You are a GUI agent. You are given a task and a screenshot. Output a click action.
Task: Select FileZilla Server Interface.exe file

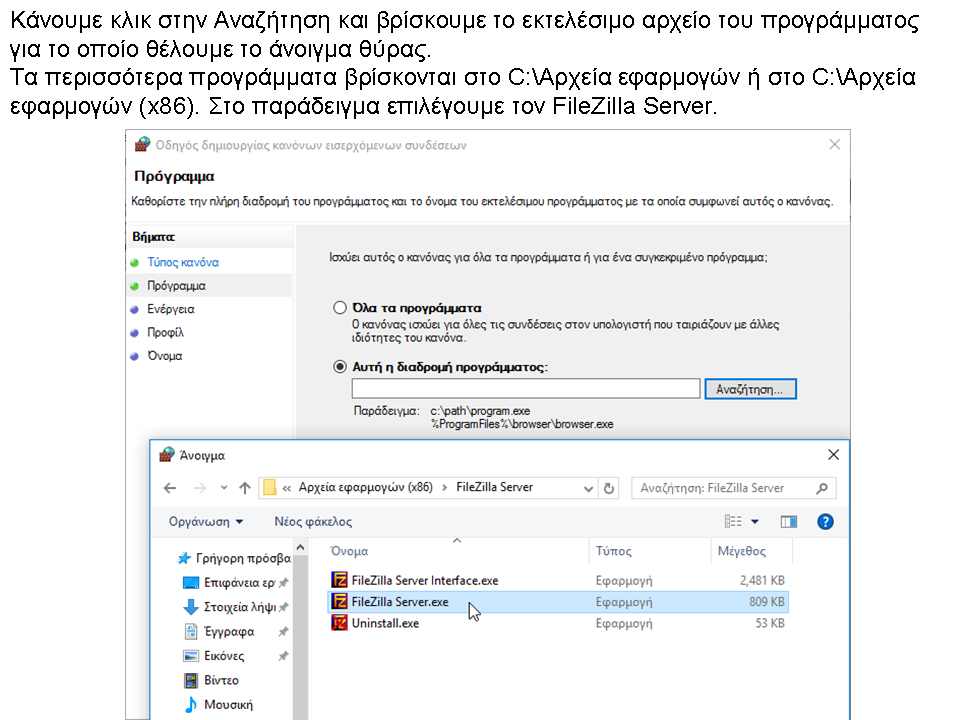[x=558, y=580]
